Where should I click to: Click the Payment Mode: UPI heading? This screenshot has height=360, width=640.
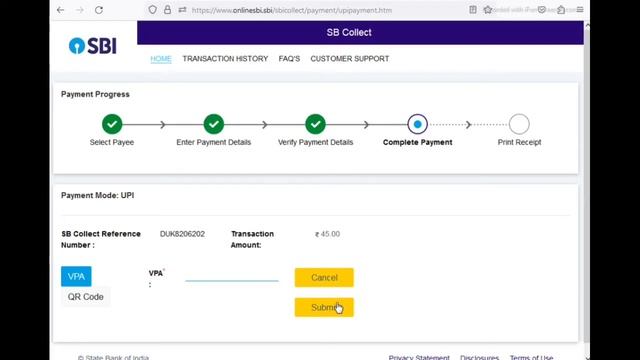98,196
